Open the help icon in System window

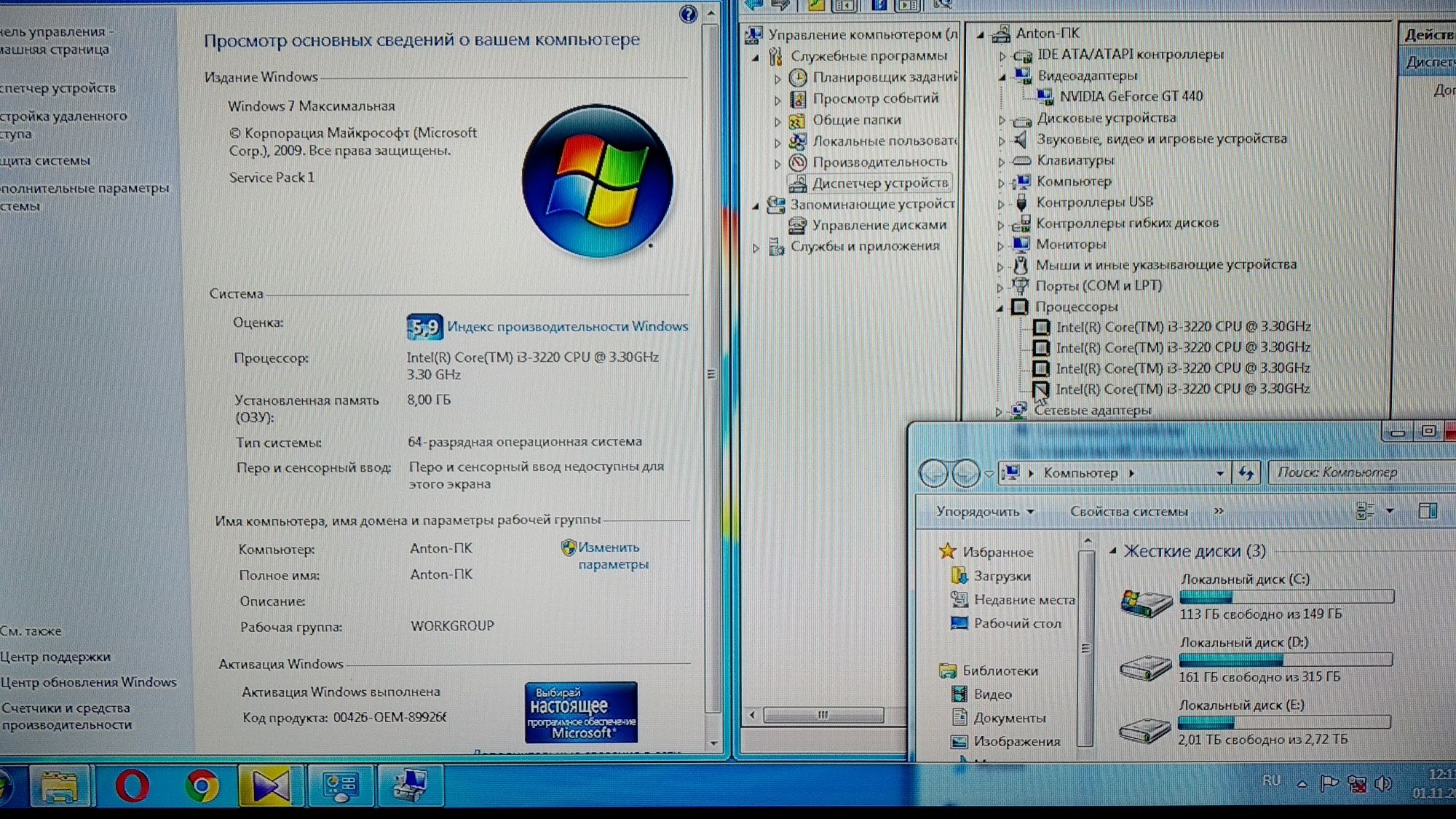pyautogui.click(x=688, y=14)
